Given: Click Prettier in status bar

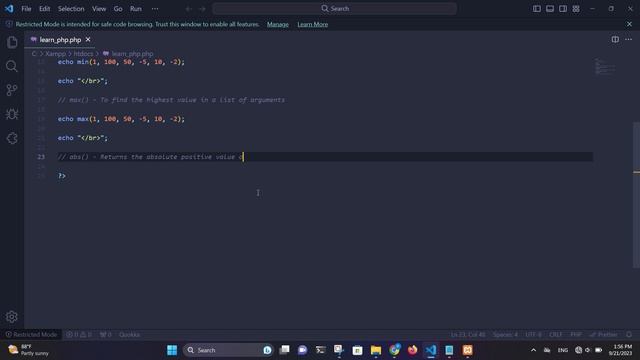Looking at the screenshot, I should point(604,335).
